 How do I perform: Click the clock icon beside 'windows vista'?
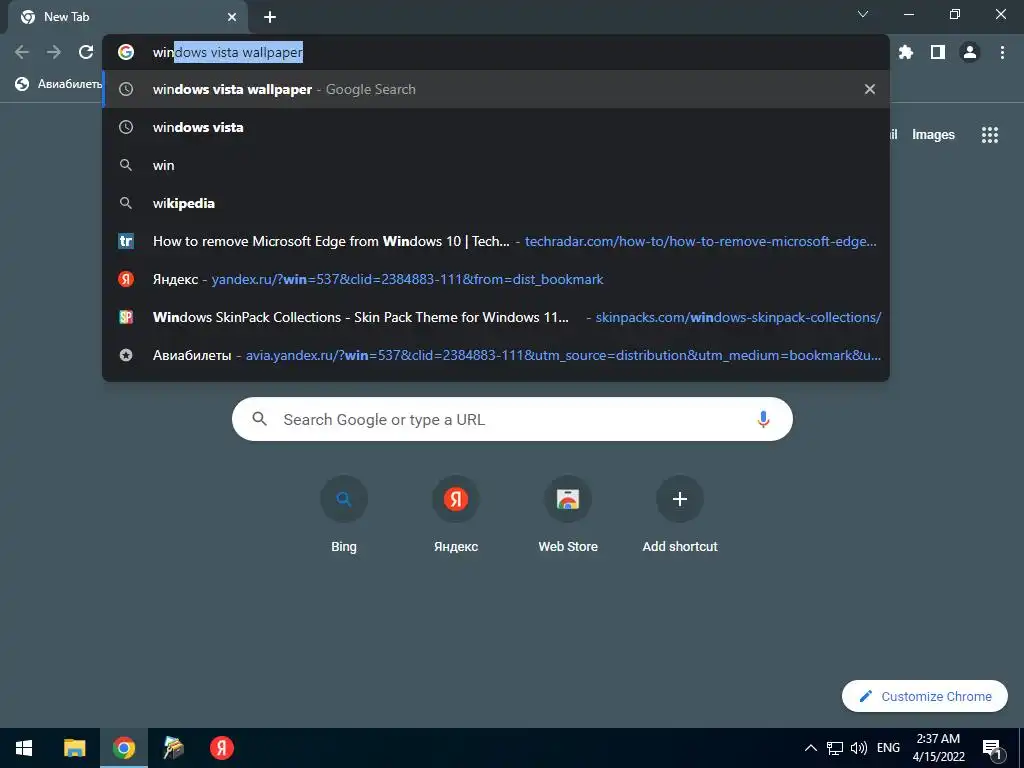pos(126,127)
